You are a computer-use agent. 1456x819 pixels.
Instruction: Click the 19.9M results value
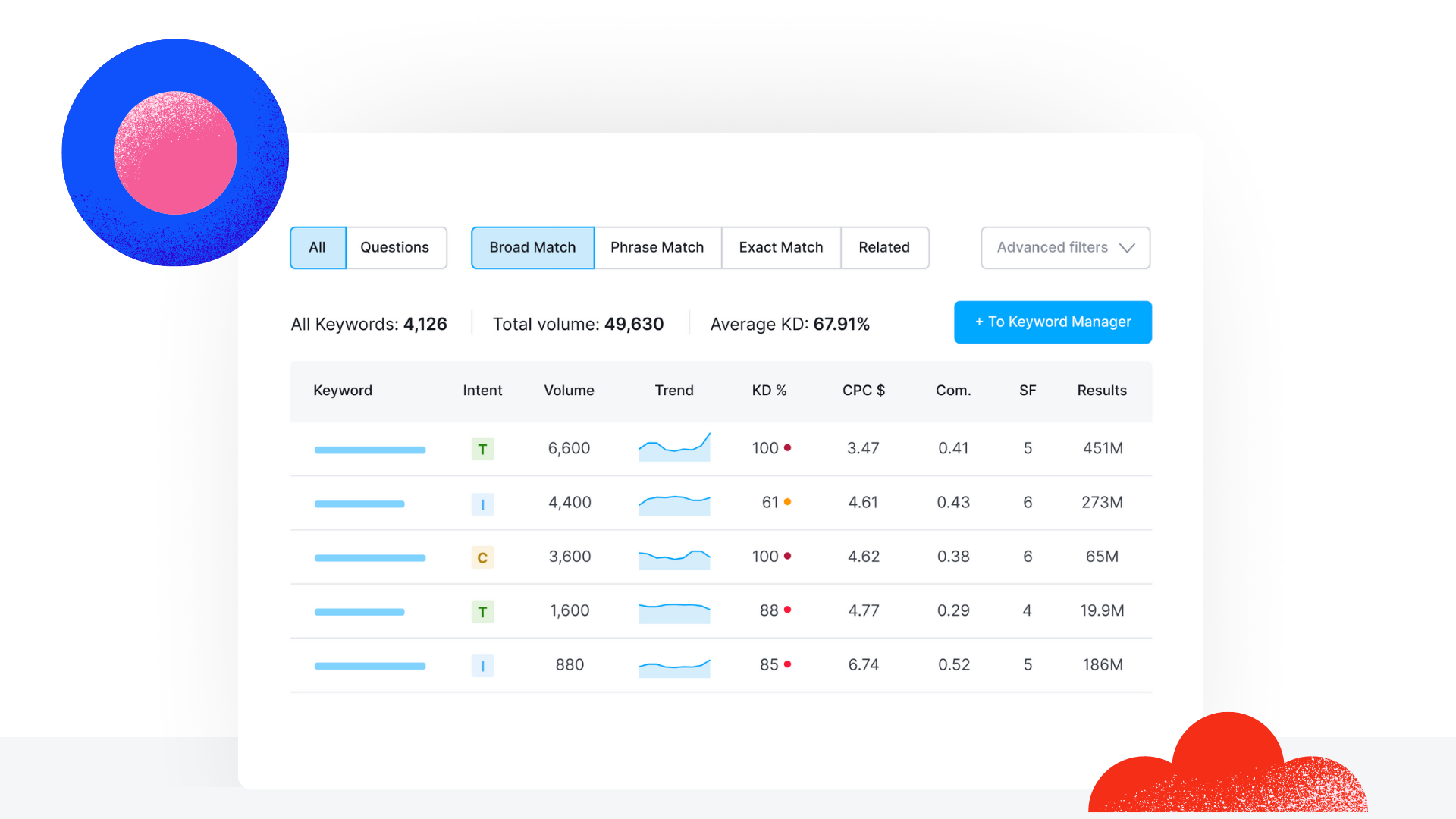point(1102,610)
